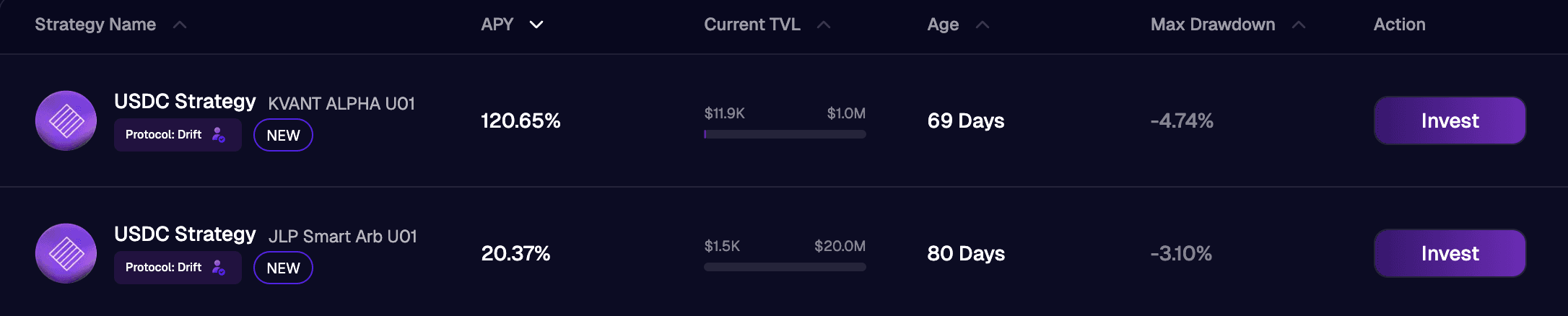The image size is (1568, 316).
Task: Open the KVANT ALPHA U01 strategy name link
Action: tap(341, 104)
